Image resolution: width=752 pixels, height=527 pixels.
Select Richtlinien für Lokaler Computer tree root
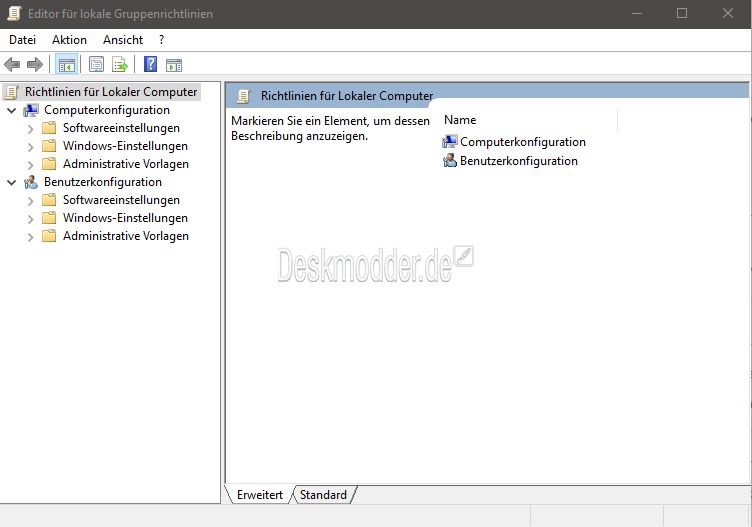[111, 92]
